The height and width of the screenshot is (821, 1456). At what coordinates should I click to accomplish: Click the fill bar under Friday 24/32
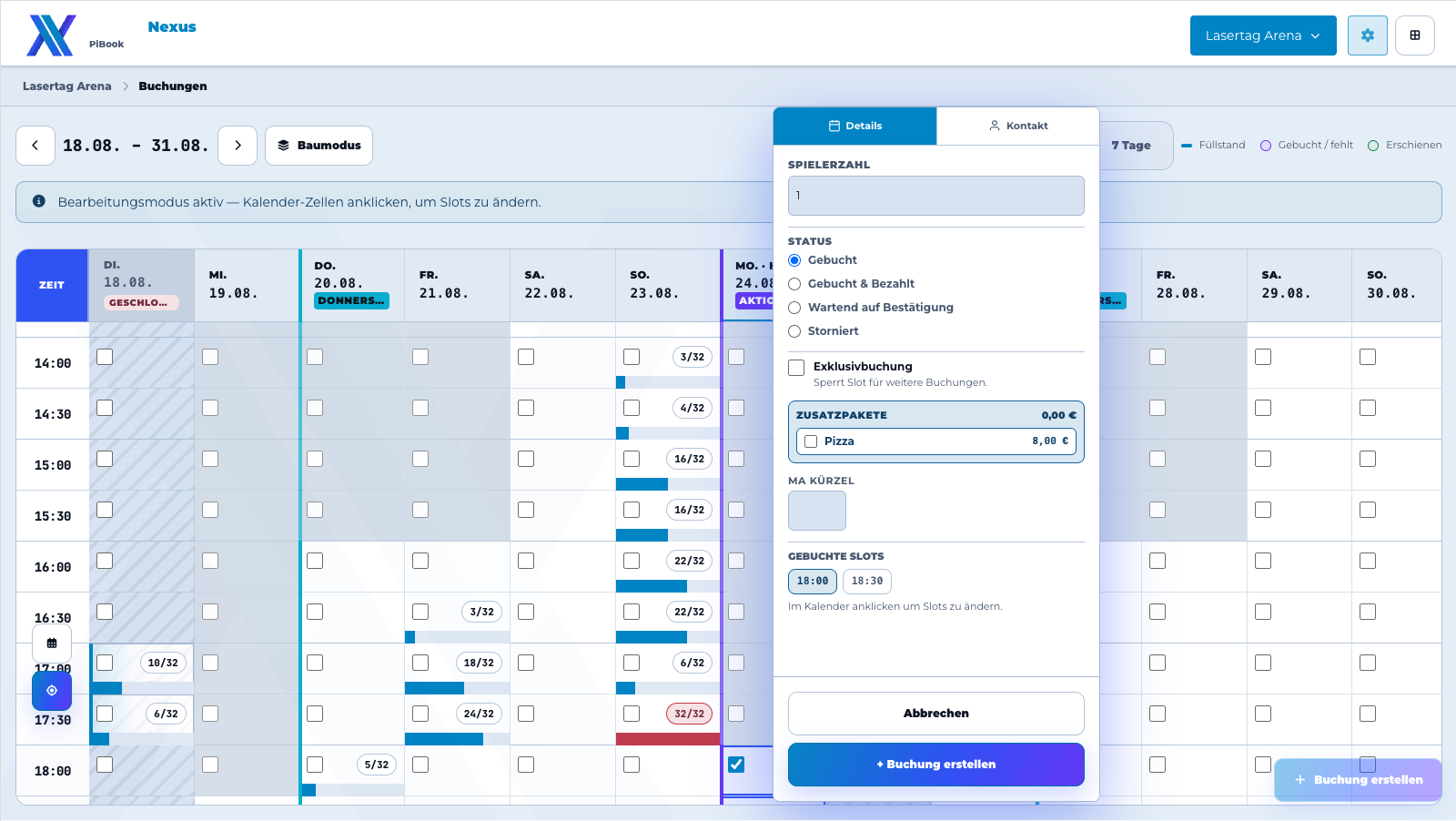point(444,739)
